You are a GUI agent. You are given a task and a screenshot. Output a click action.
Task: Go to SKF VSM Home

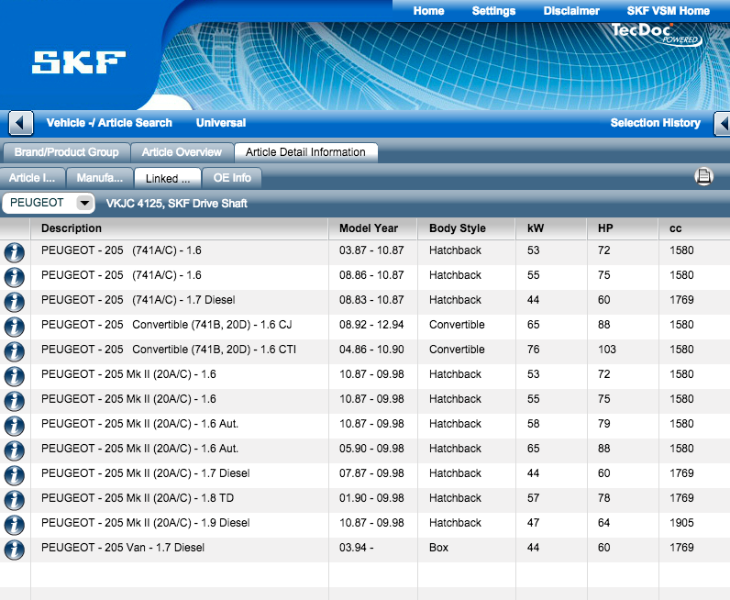click(x=668, y=11)
